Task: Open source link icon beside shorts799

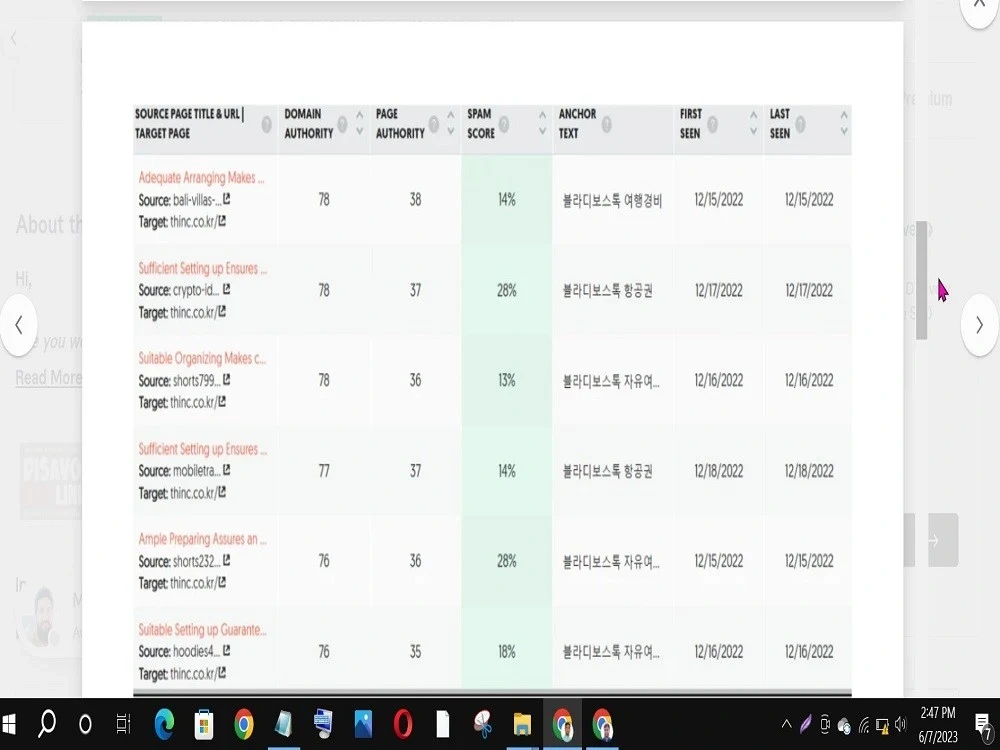Action: coord(226,380)
